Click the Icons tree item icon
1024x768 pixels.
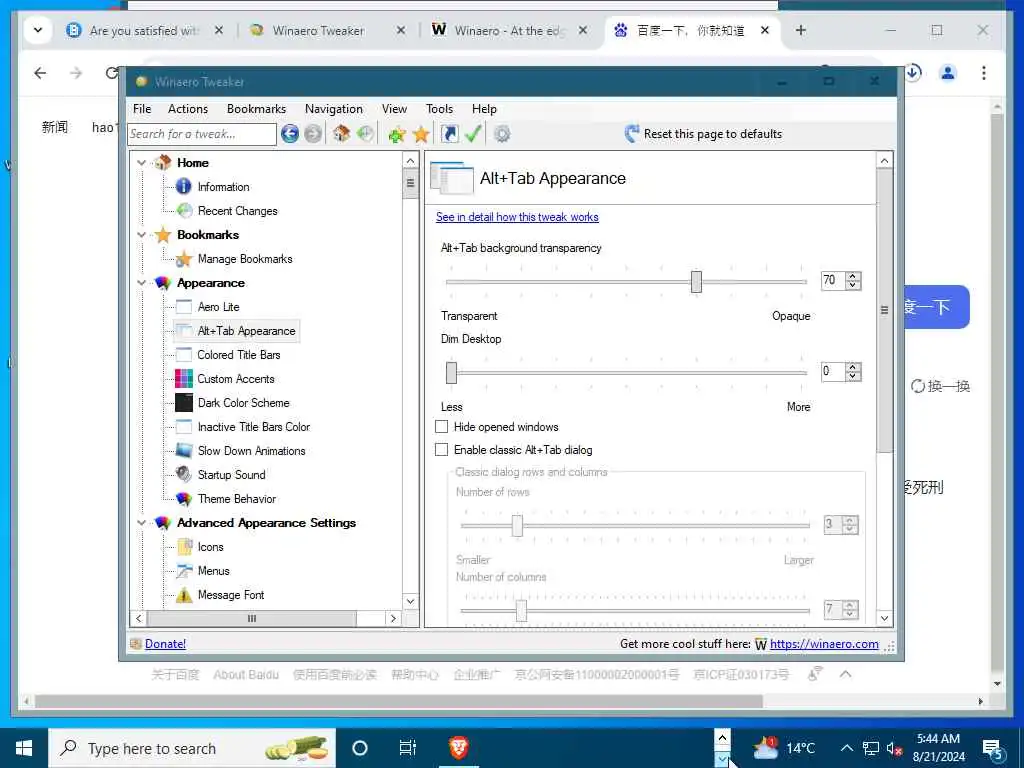click(x=184, y=547)
